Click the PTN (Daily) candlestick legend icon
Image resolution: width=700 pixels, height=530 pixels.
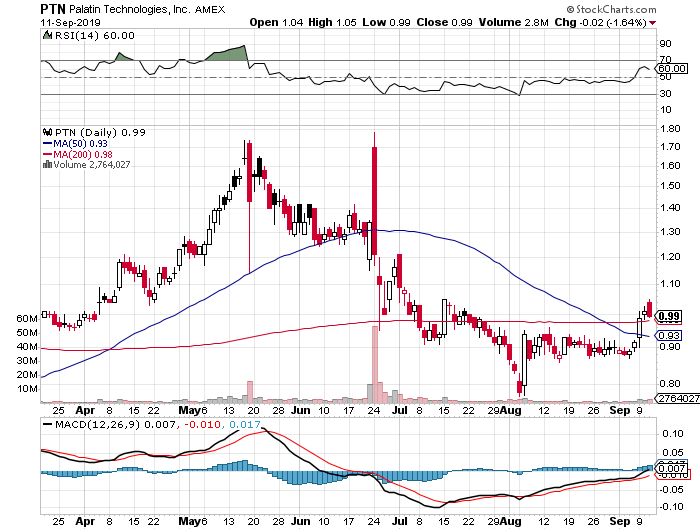(45, 132)
